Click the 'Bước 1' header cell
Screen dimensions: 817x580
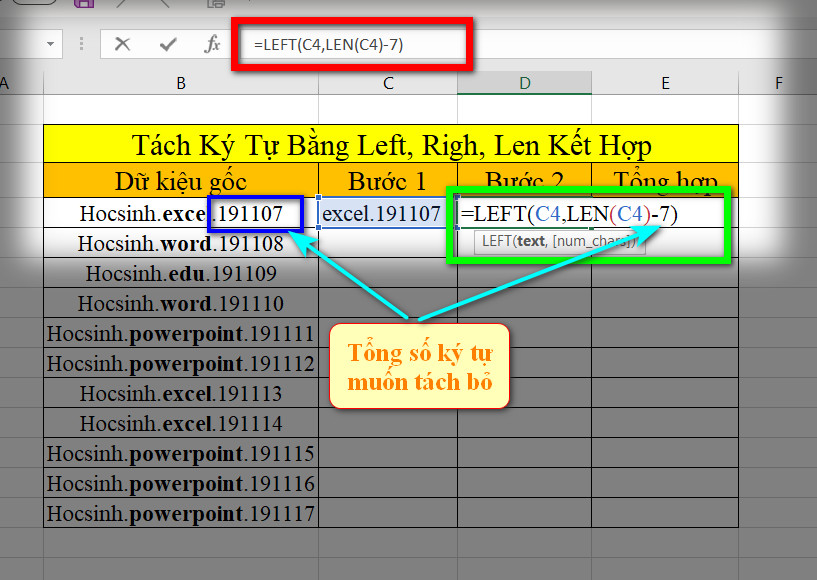point(388,180)
